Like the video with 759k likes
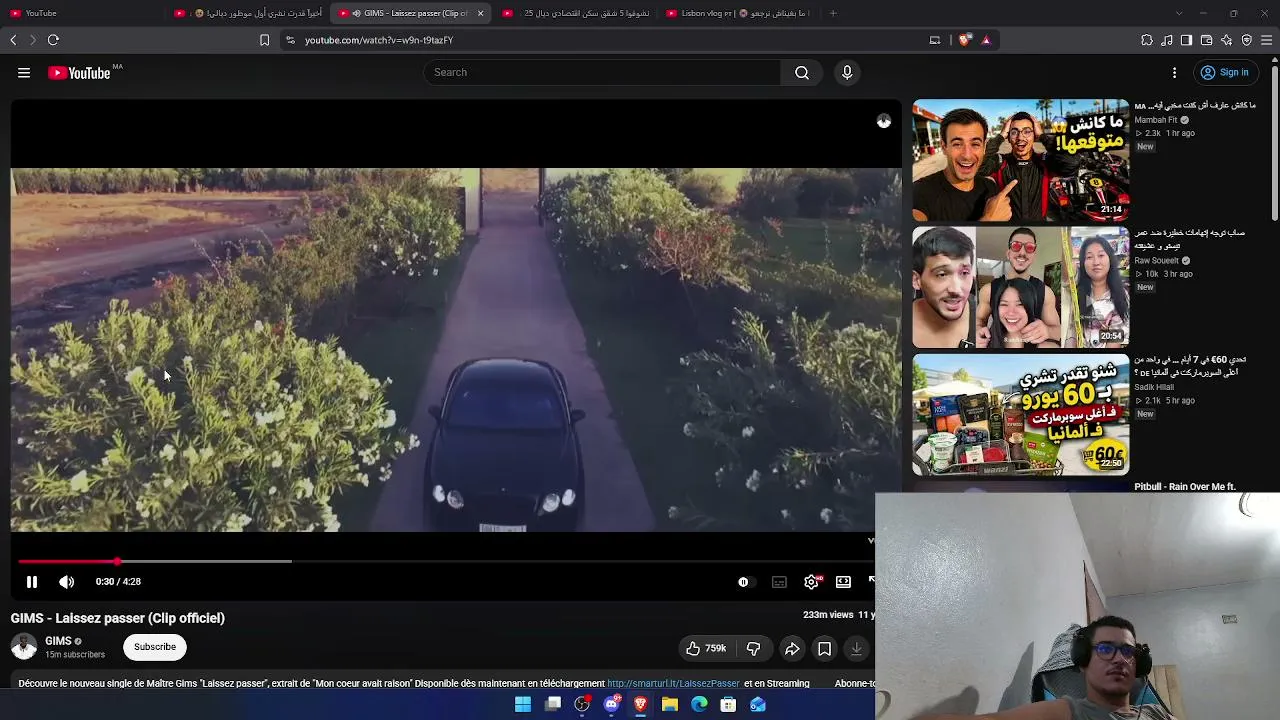The width and height of the screenshot is (1280, 720). click(706, 648)
